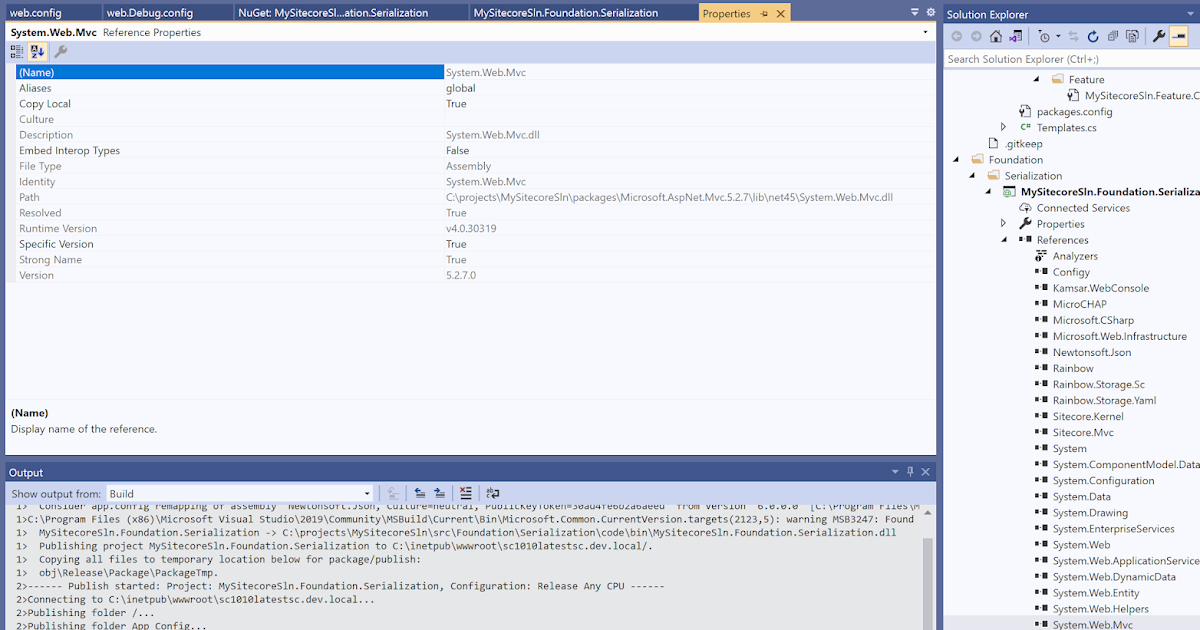Toggle word wrap in the Output window

tap(491, 493)
